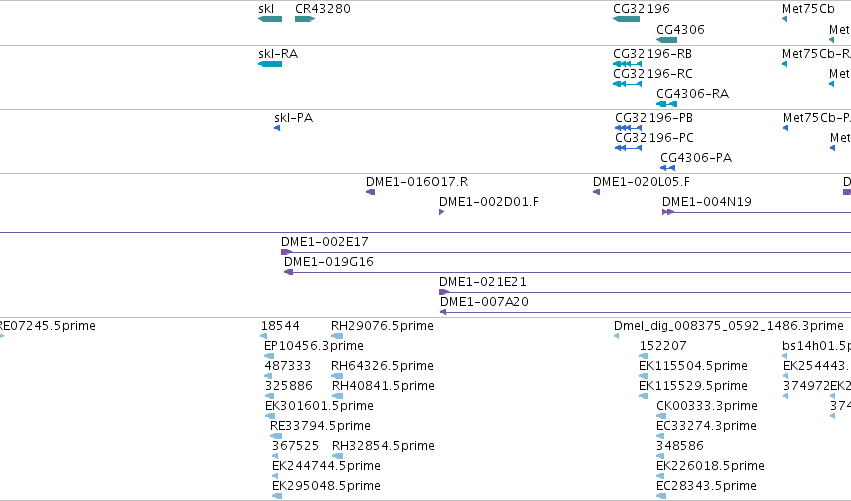Click the RH32854.5prime EST
851x501 pixels.
pos(338,457)
